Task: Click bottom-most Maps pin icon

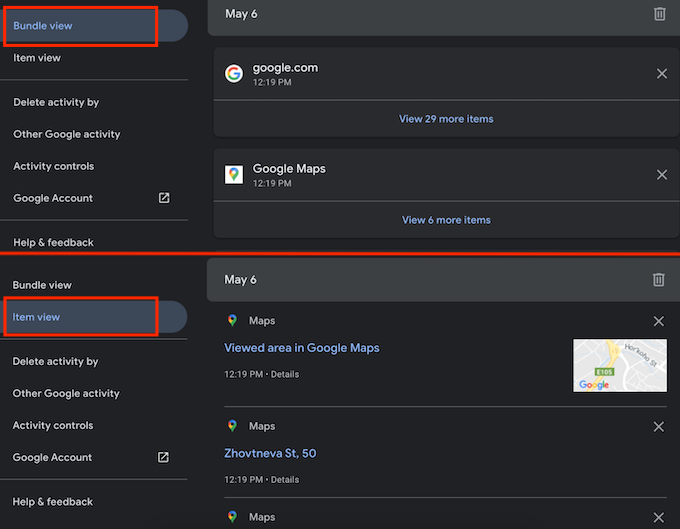Action: click(x=232, y=517)
